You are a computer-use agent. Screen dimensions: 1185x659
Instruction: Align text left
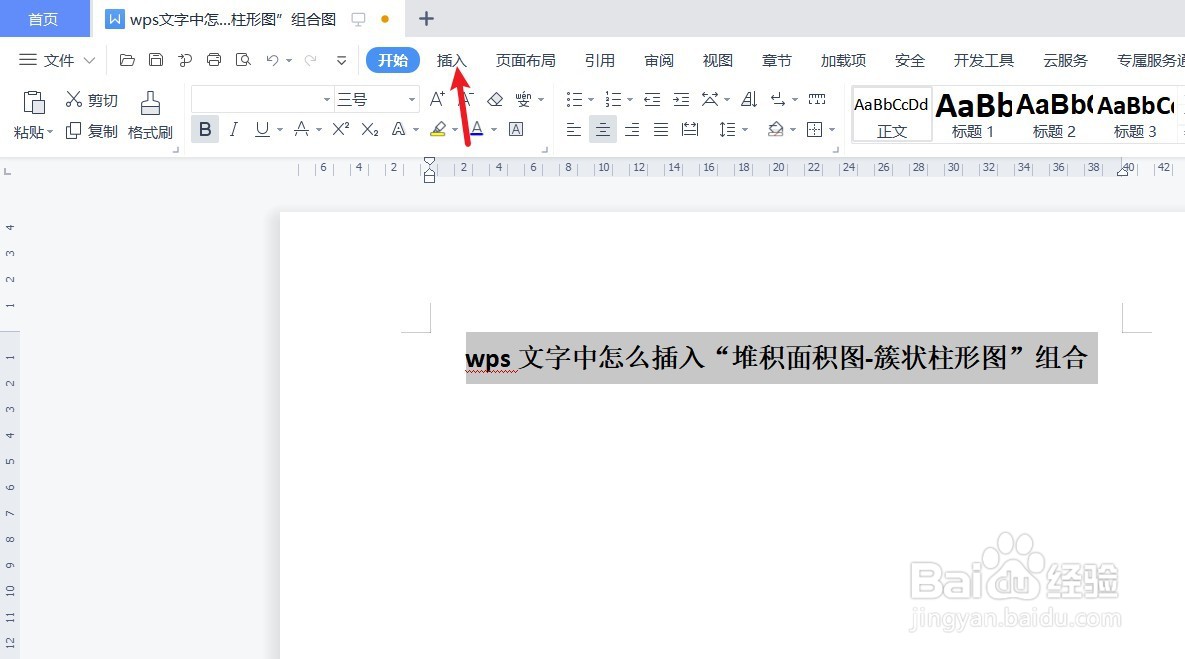pyautogui.click(x=574, y=129)
